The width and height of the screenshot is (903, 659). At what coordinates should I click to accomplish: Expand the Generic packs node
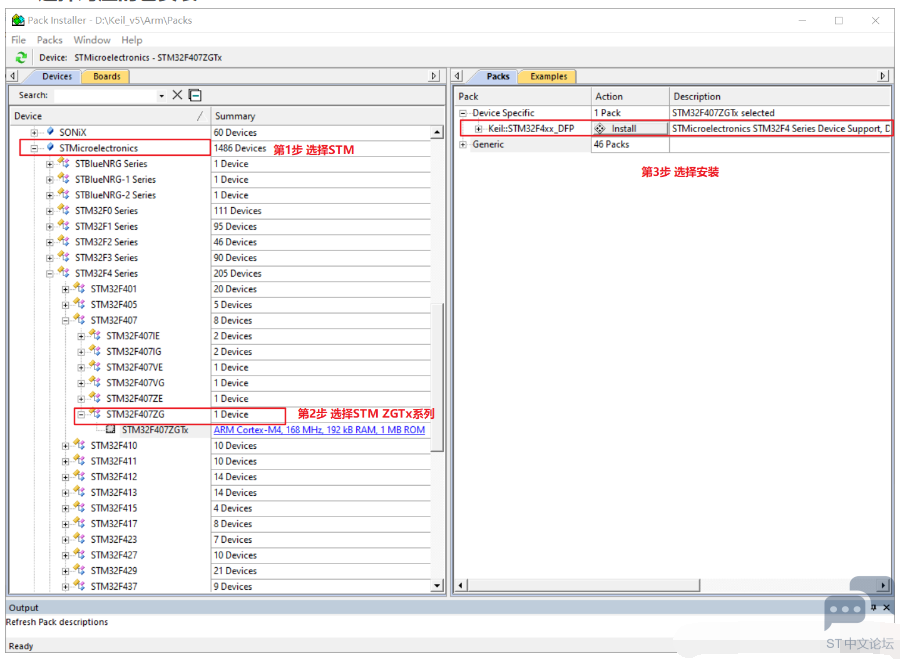point(463,145)
